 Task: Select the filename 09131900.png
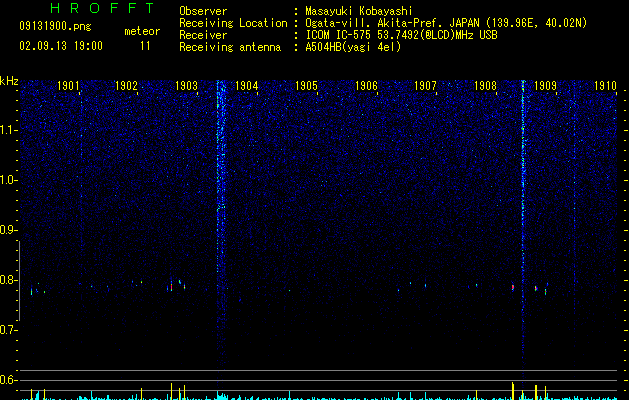click(x=55, y=27)
